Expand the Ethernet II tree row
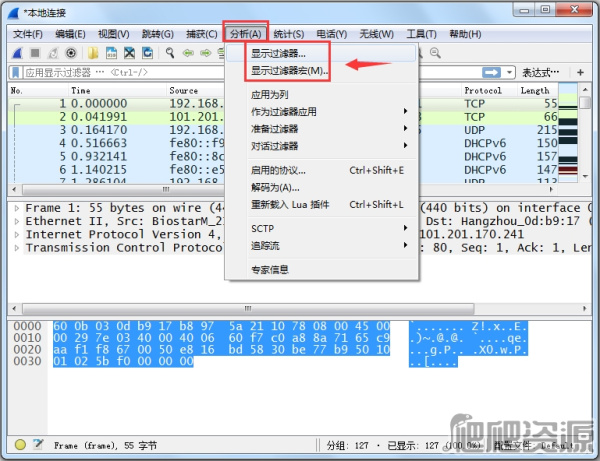600x461 pixels. (x=16, y=221)
